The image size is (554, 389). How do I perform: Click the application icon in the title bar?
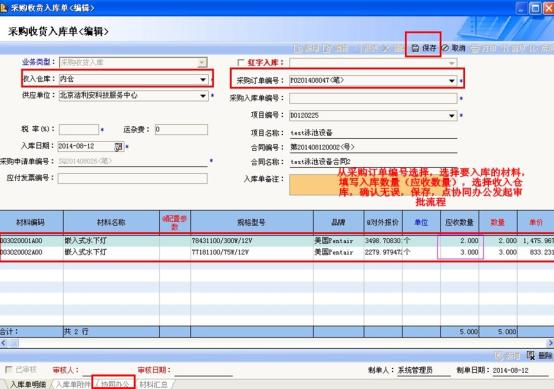[x=4, y=7]
